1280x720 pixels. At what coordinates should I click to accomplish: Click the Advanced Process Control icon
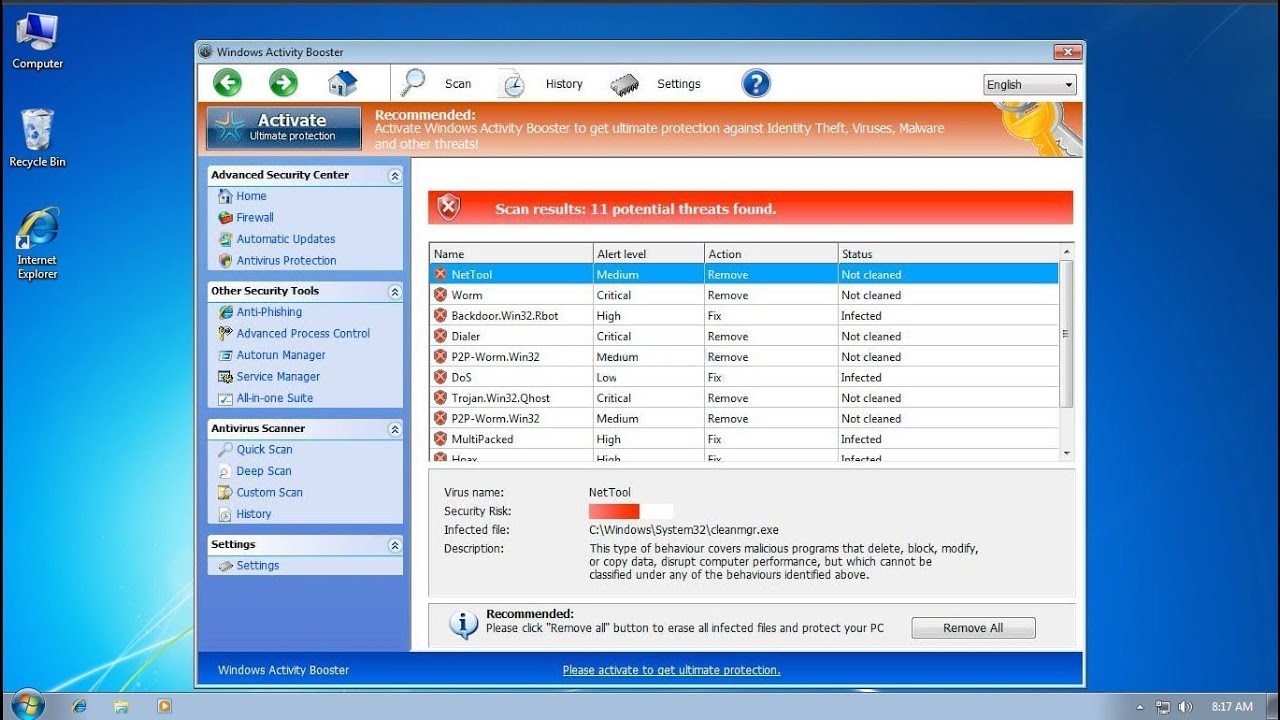[x=225, y=334]
